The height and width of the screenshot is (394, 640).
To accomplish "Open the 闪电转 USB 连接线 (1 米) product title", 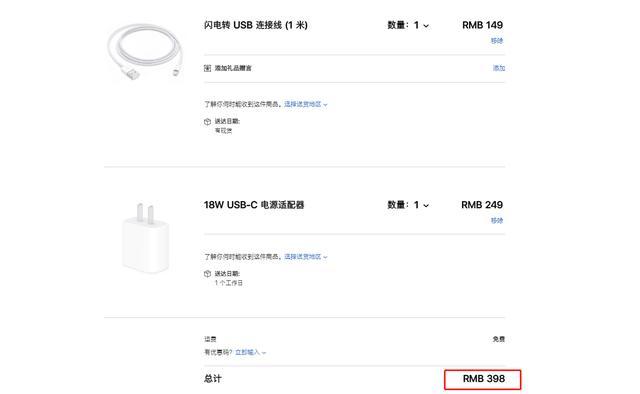I will [x=256, y=25].
